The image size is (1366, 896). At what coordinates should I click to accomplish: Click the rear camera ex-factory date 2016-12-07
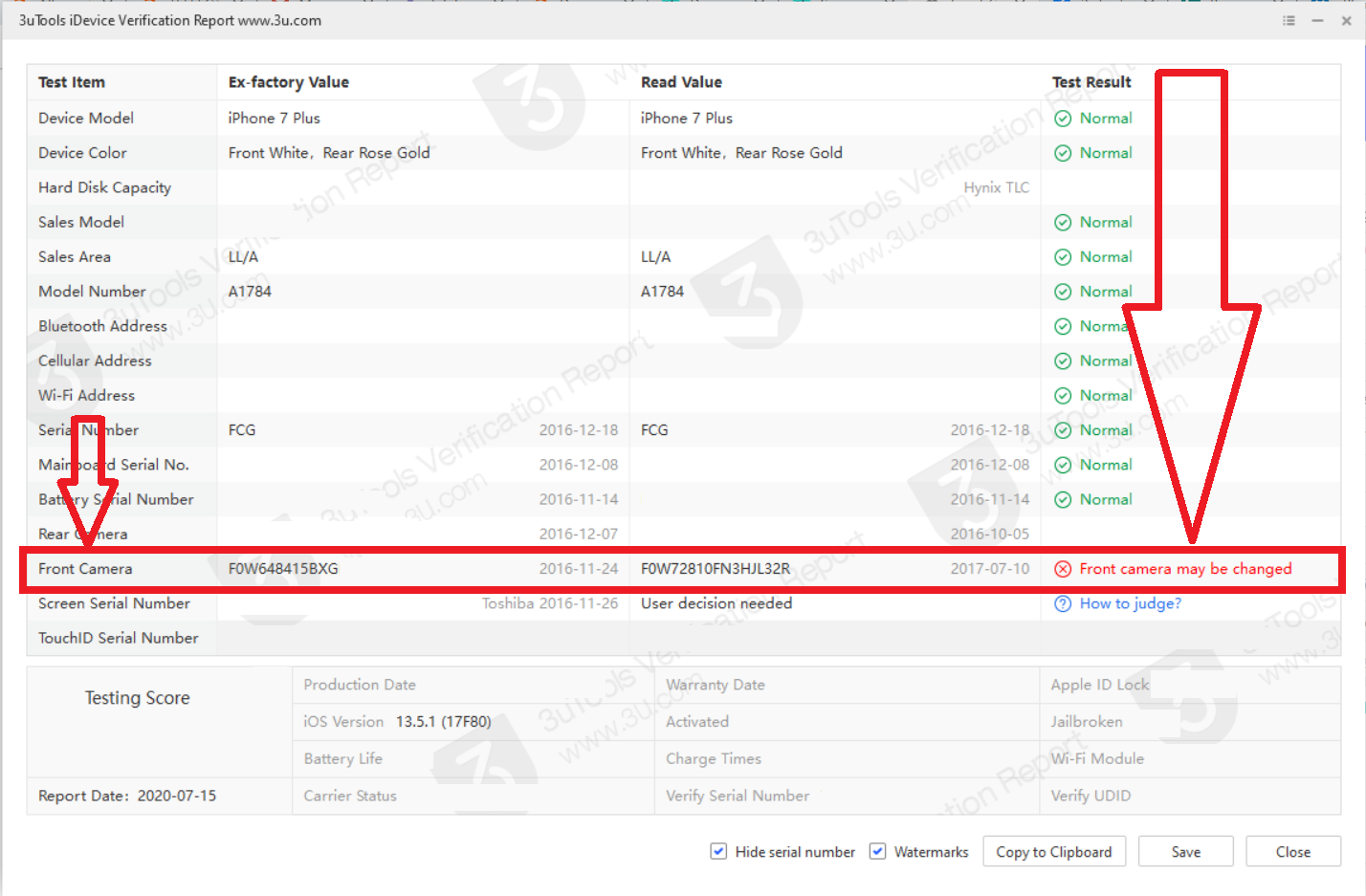click(579, 535)
